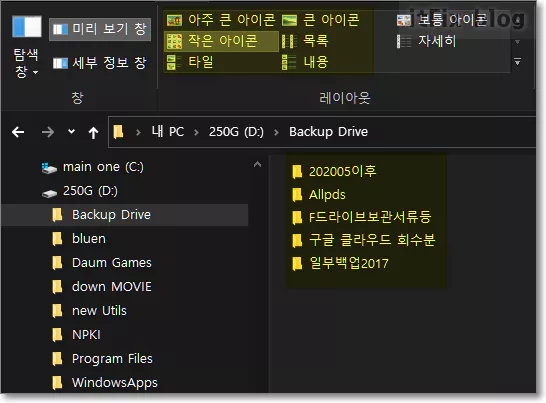
Task: Click Backup Drive breadcrumb in address bar
Action: point(328,132)
